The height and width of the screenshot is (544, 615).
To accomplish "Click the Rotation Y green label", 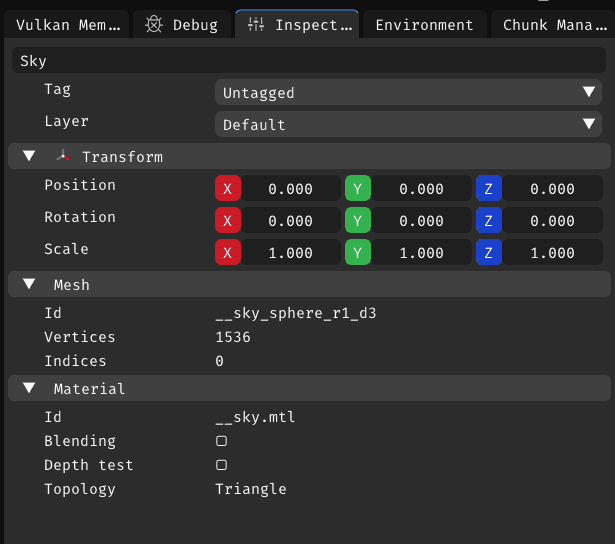I will (x=358, y=220).
